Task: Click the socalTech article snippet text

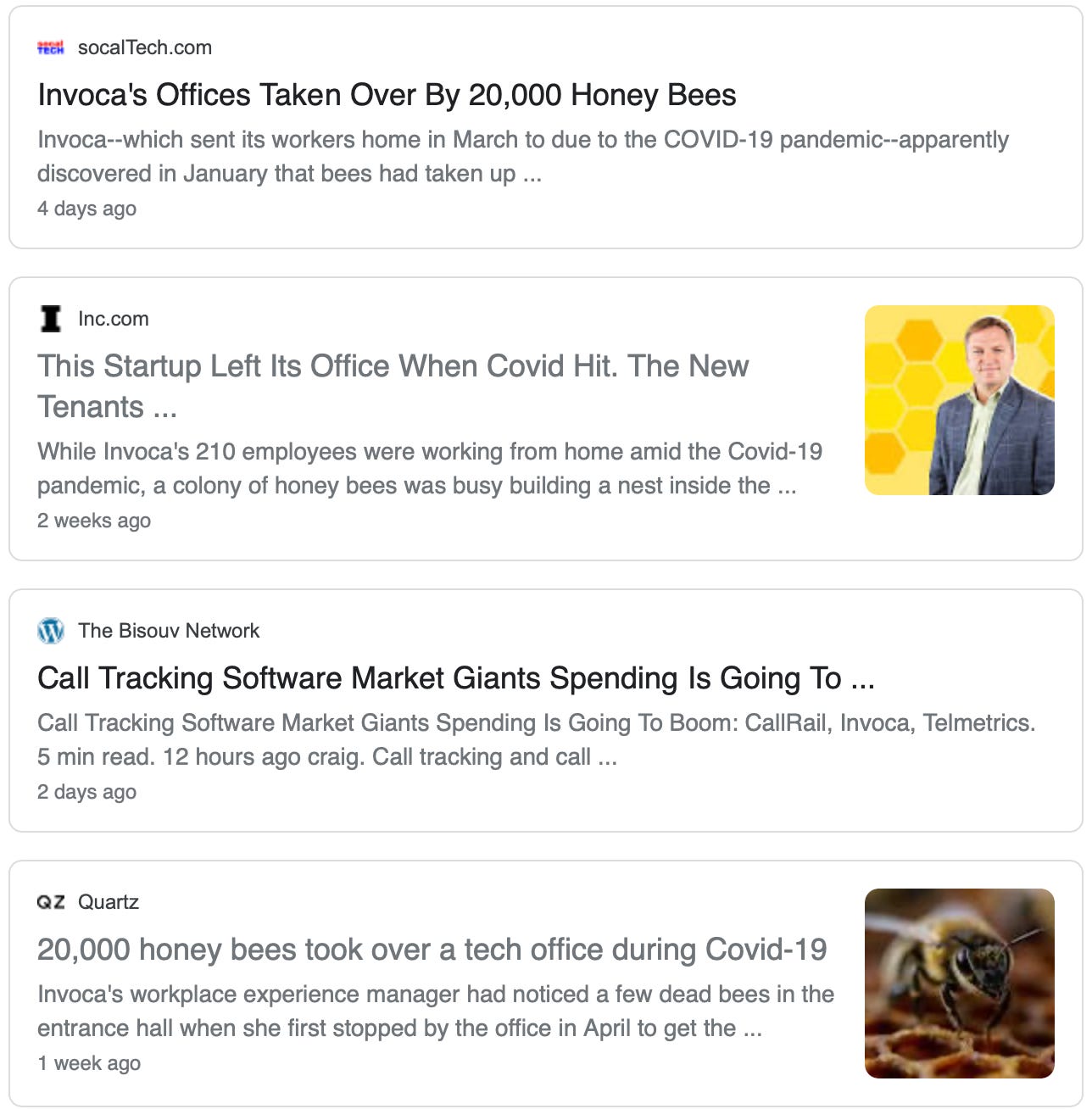Action: coord(522,157)
